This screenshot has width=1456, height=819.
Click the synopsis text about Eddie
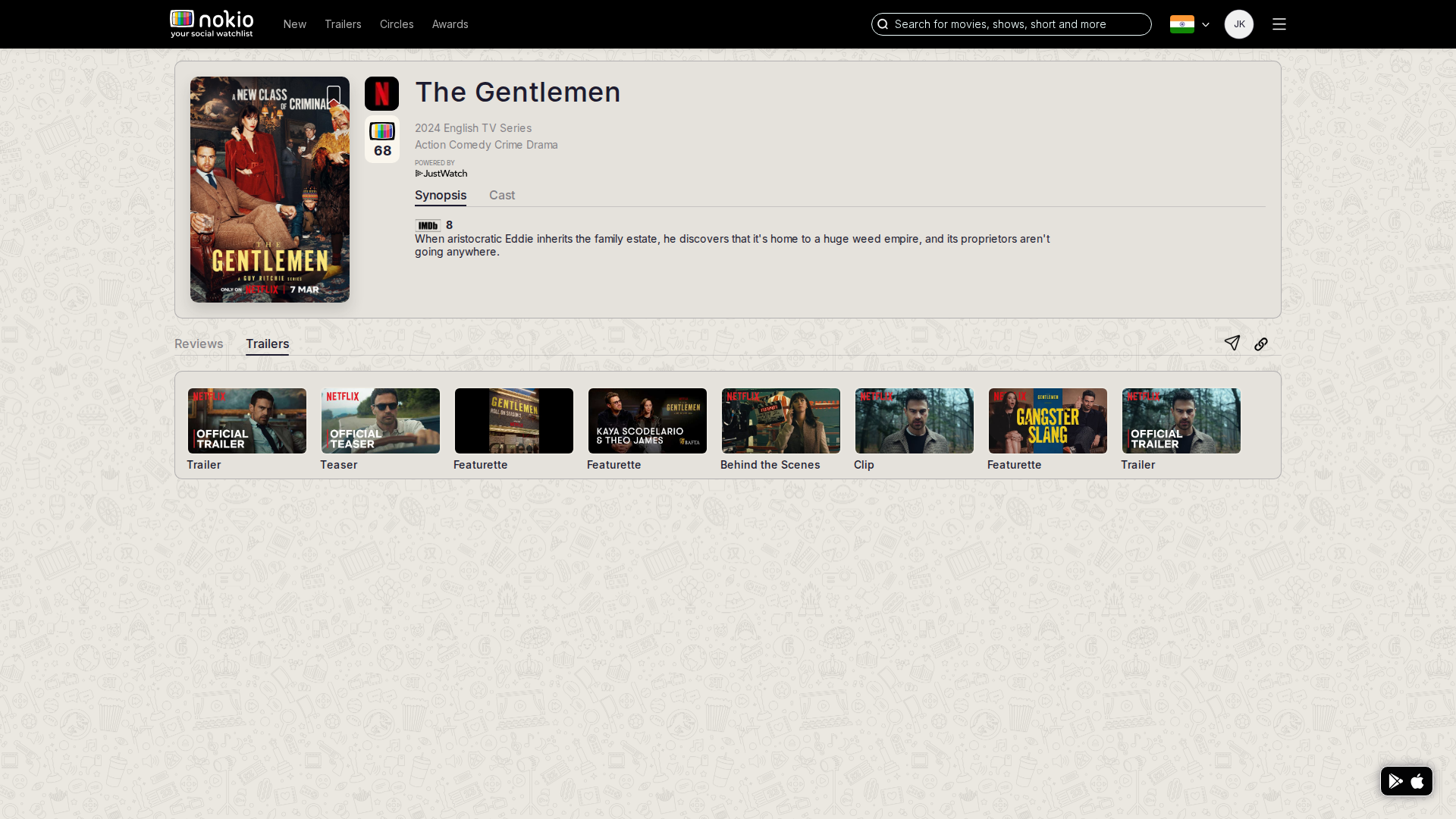tap(733, 246)
